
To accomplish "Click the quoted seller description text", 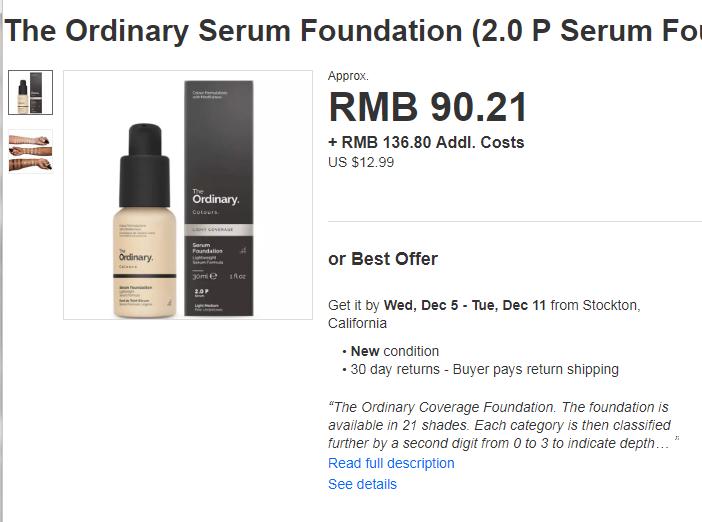I will pos(503,425).
